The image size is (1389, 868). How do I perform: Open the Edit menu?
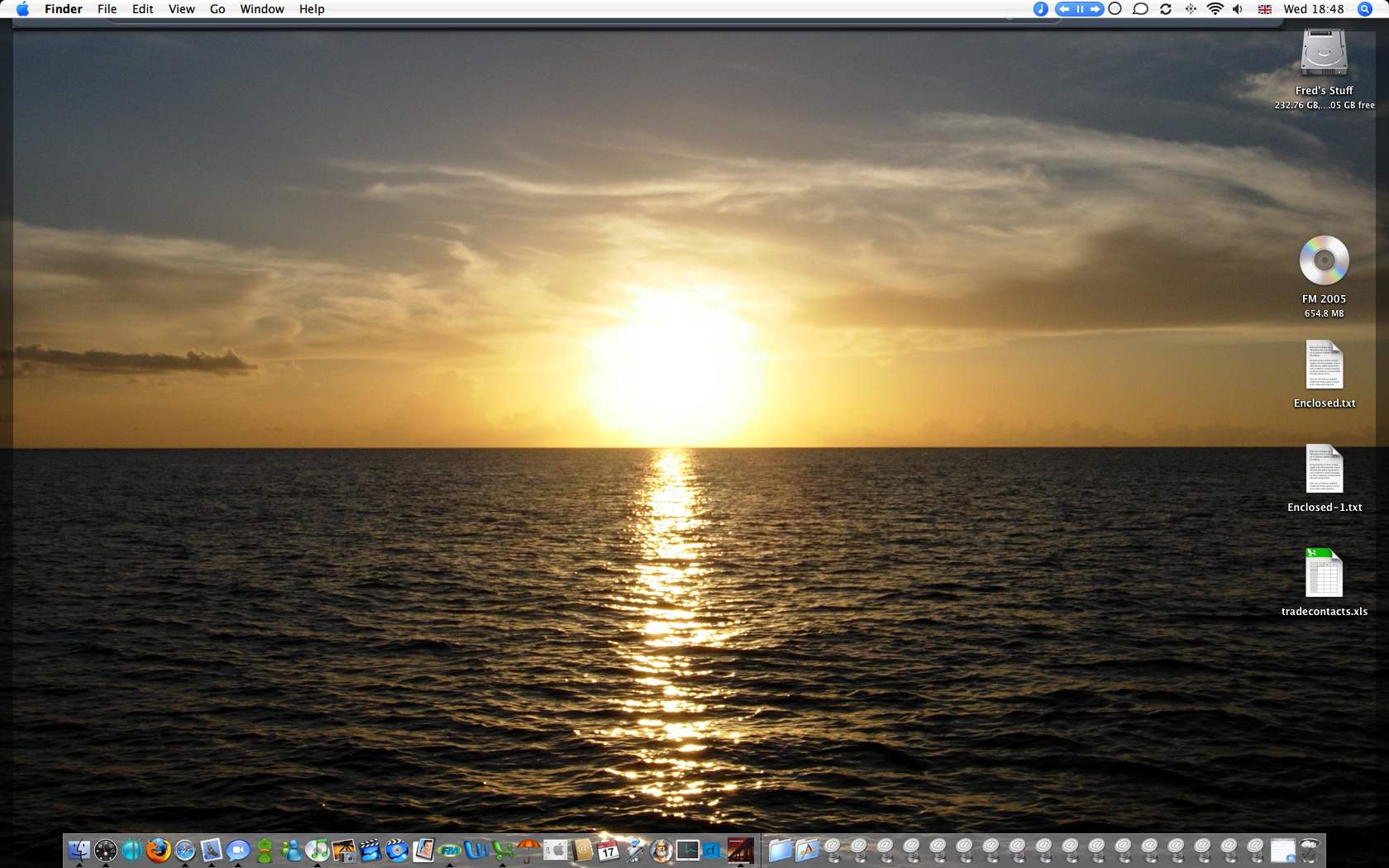[143, 9]
